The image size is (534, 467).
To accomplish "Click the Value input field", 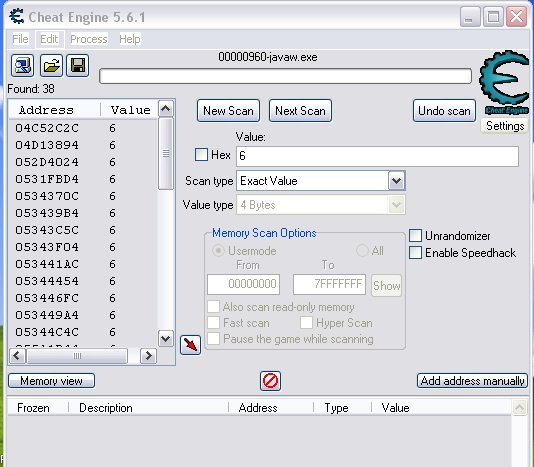I will (377, 156).
